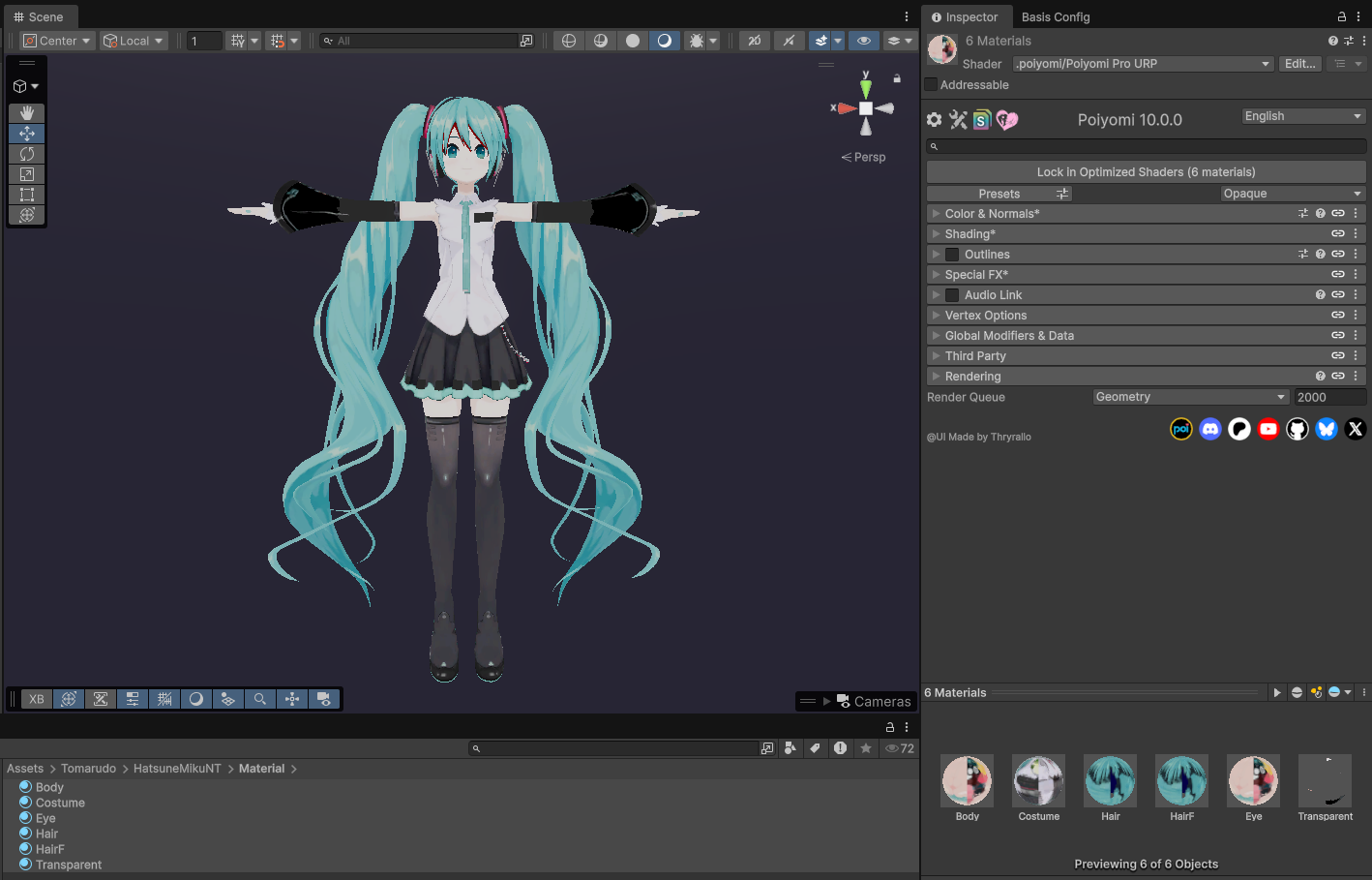This screenshot has width=1372, height=880.
Task: Select the Hand view tool
Action: click(27, 113)
